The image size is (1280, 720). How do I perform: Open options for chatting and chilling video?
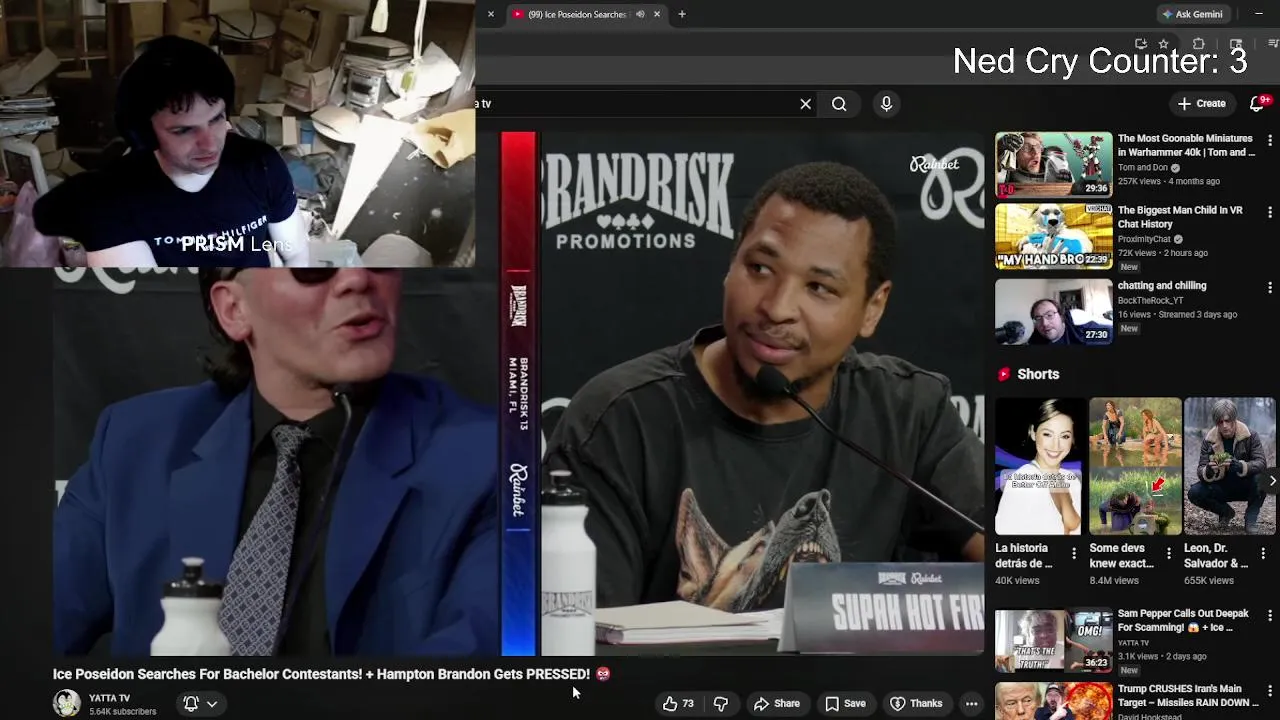pos(1270,288)
